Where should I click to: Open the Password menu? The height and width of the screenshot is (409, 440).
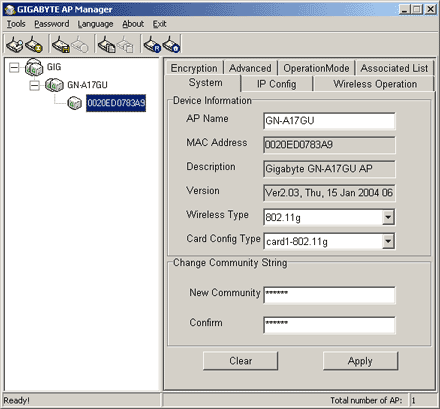(52, 24)
